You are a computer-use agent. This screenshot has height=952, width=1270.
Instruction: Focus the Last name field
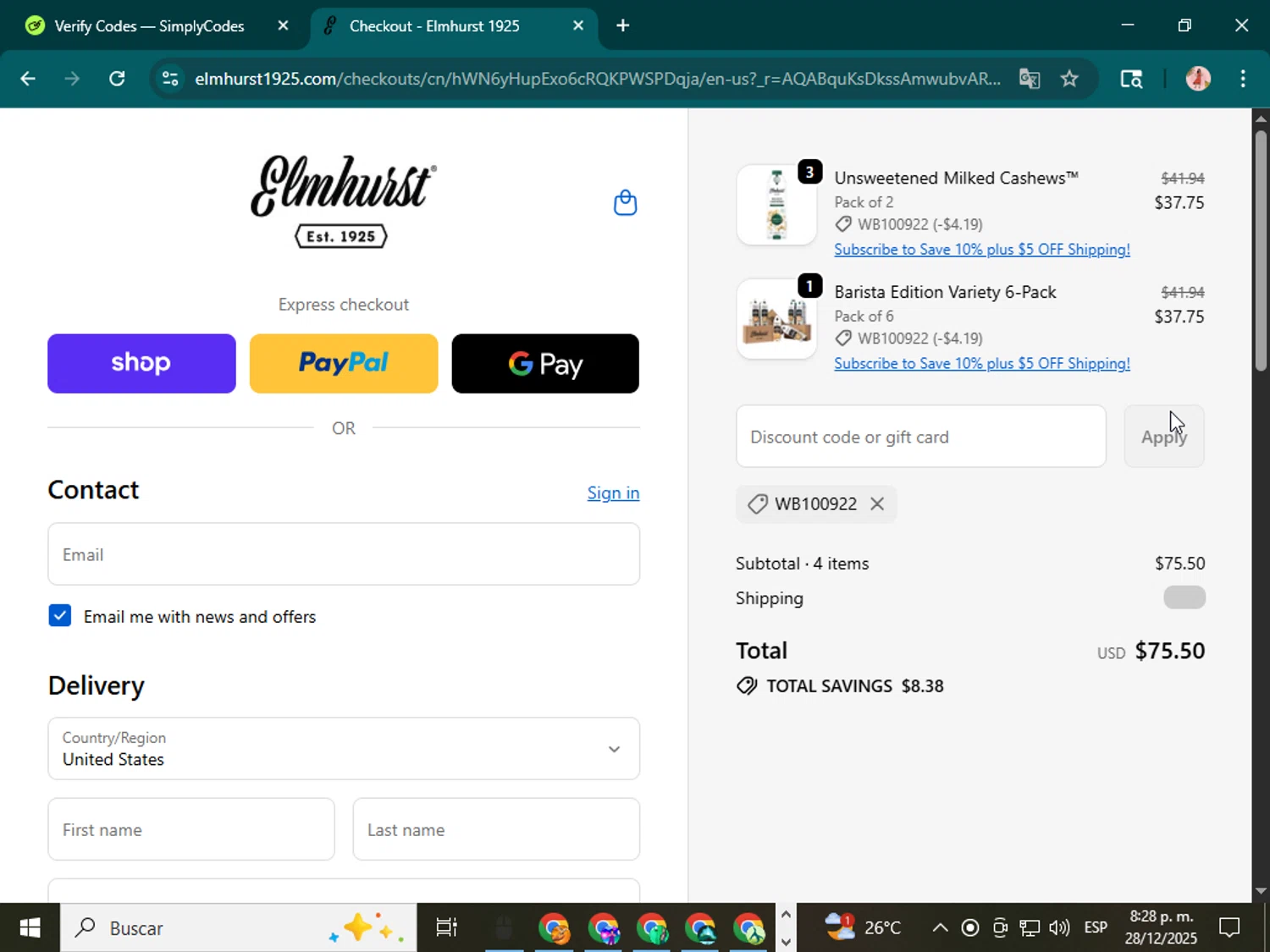[x=496, y=829]
